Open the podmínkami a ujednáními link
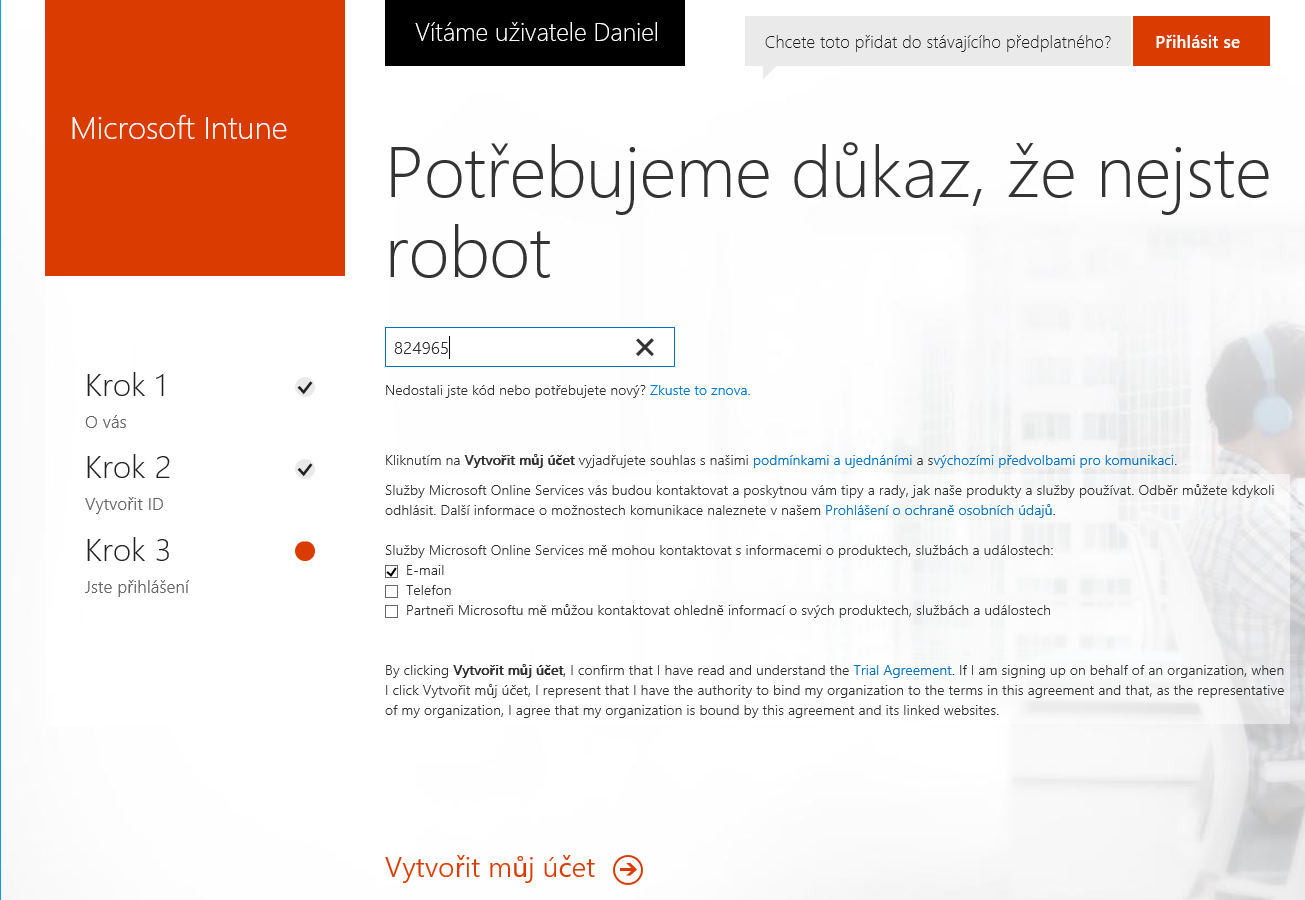Viewport: 1305px width, 900px height. 832,461
